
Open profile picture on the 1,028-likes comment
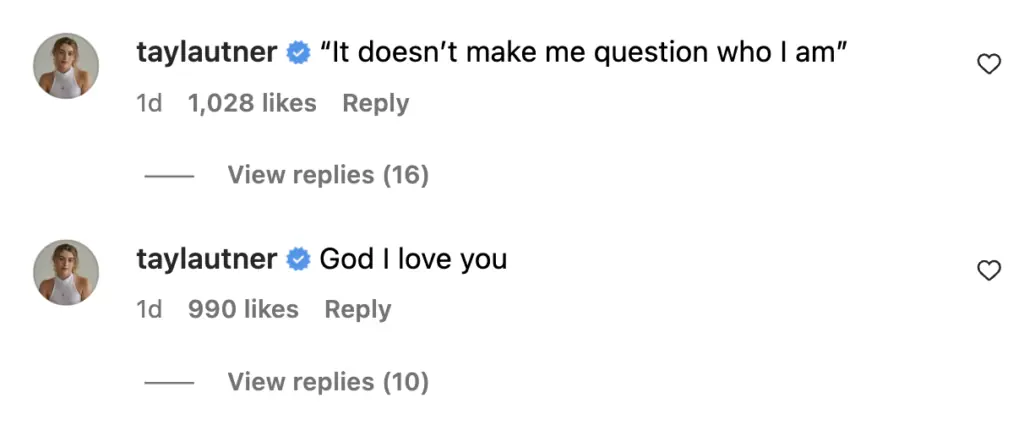pyautogui.click(x=67, y=66)
